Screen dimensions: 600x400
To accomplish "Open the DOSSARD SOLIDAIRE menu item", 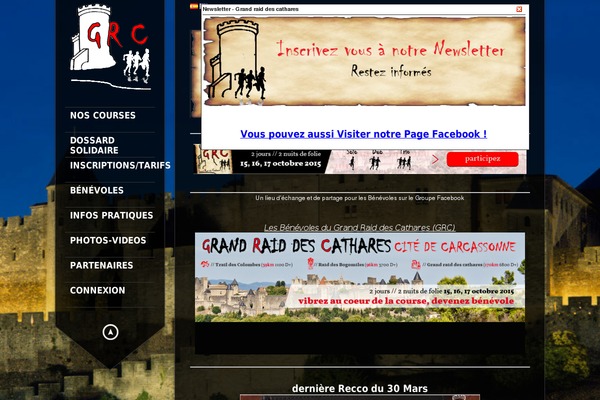I will (94, 145).
